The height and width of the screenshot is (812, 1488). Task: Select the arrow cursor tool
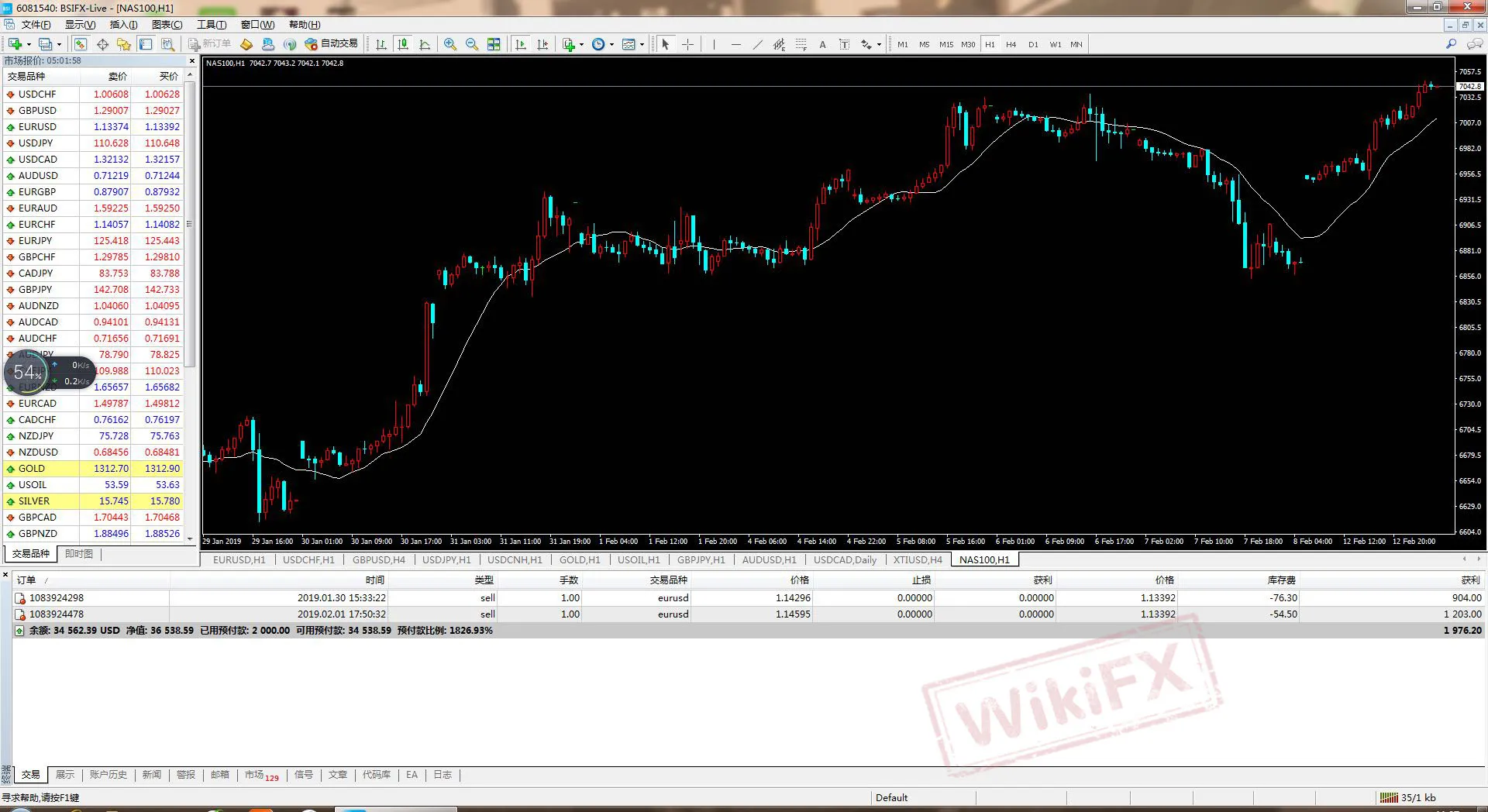point(665,44)
